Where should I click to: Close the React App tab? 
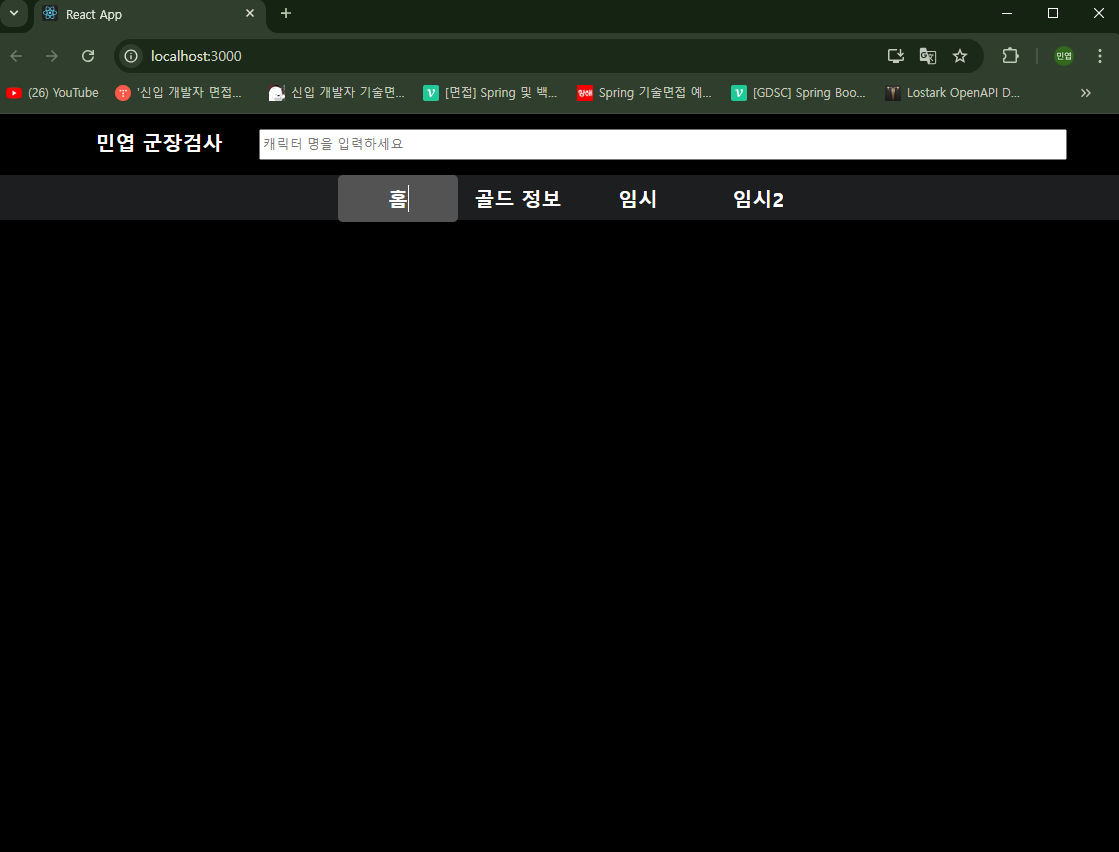[x=250, y=14]
